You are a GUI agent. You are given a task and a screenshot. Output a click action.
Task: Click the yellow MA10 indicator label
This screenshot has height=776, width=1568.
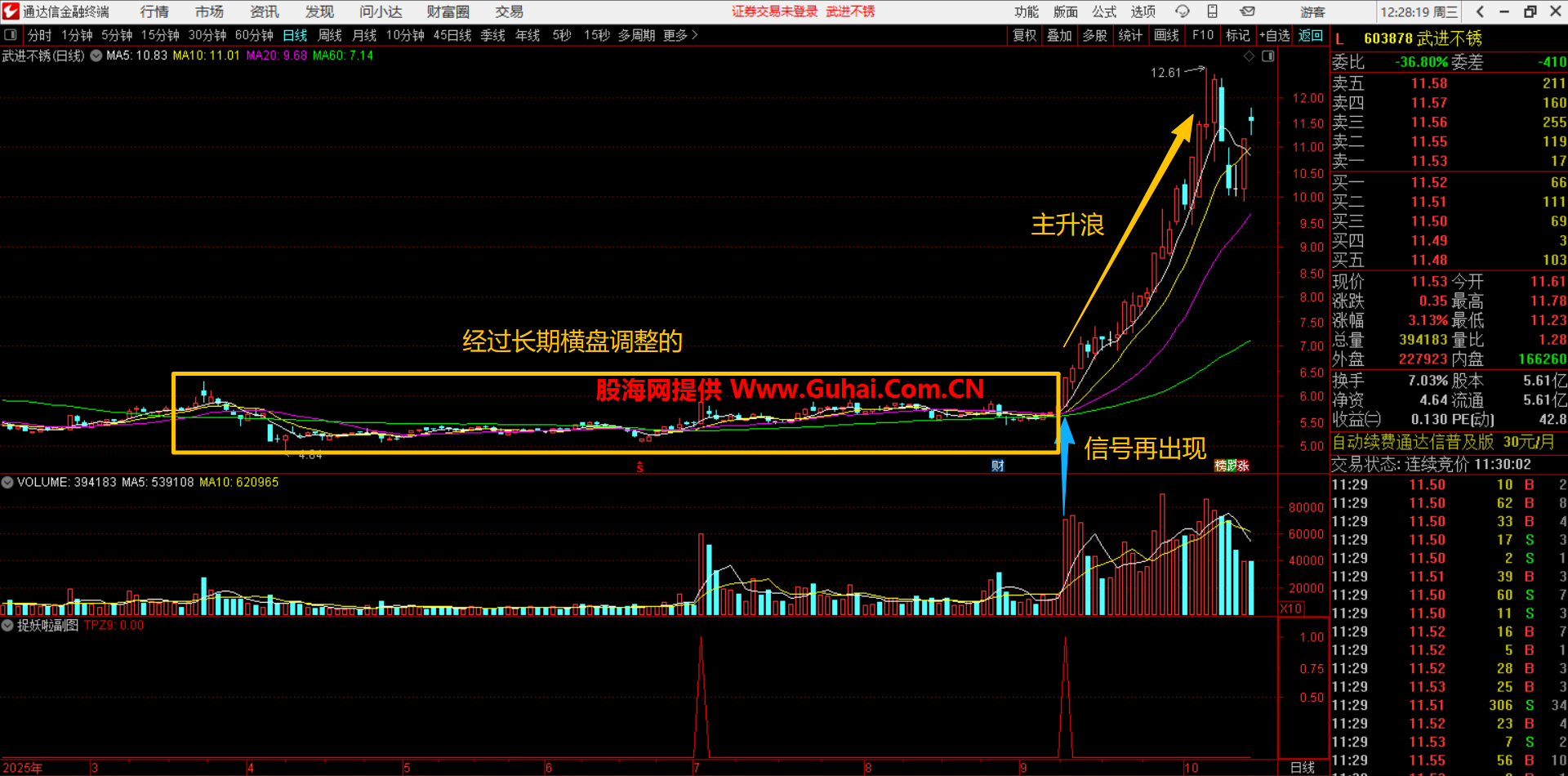pos(206,56)
